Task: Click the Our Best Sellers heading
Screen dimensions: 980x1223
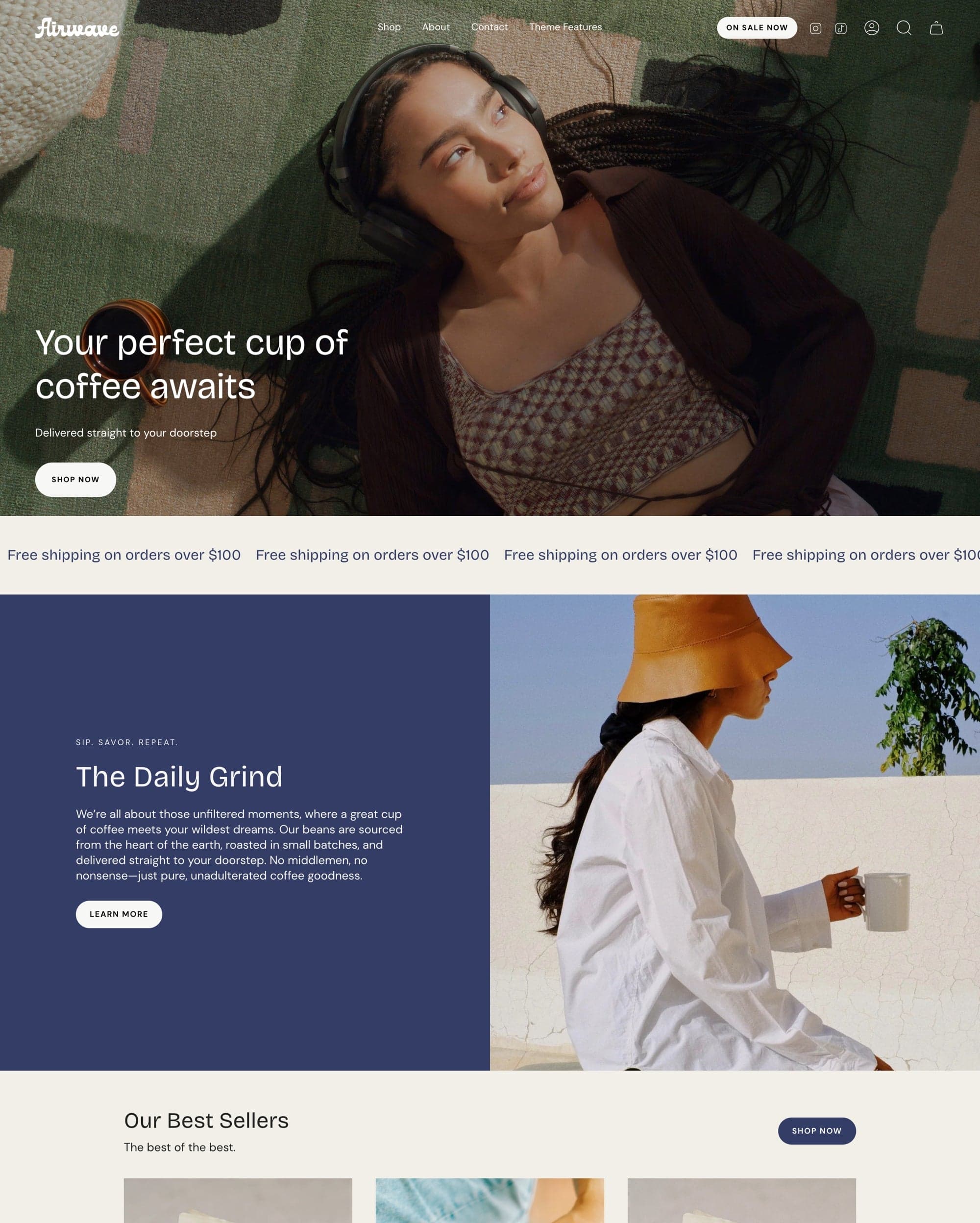Action: [206, 1120]
